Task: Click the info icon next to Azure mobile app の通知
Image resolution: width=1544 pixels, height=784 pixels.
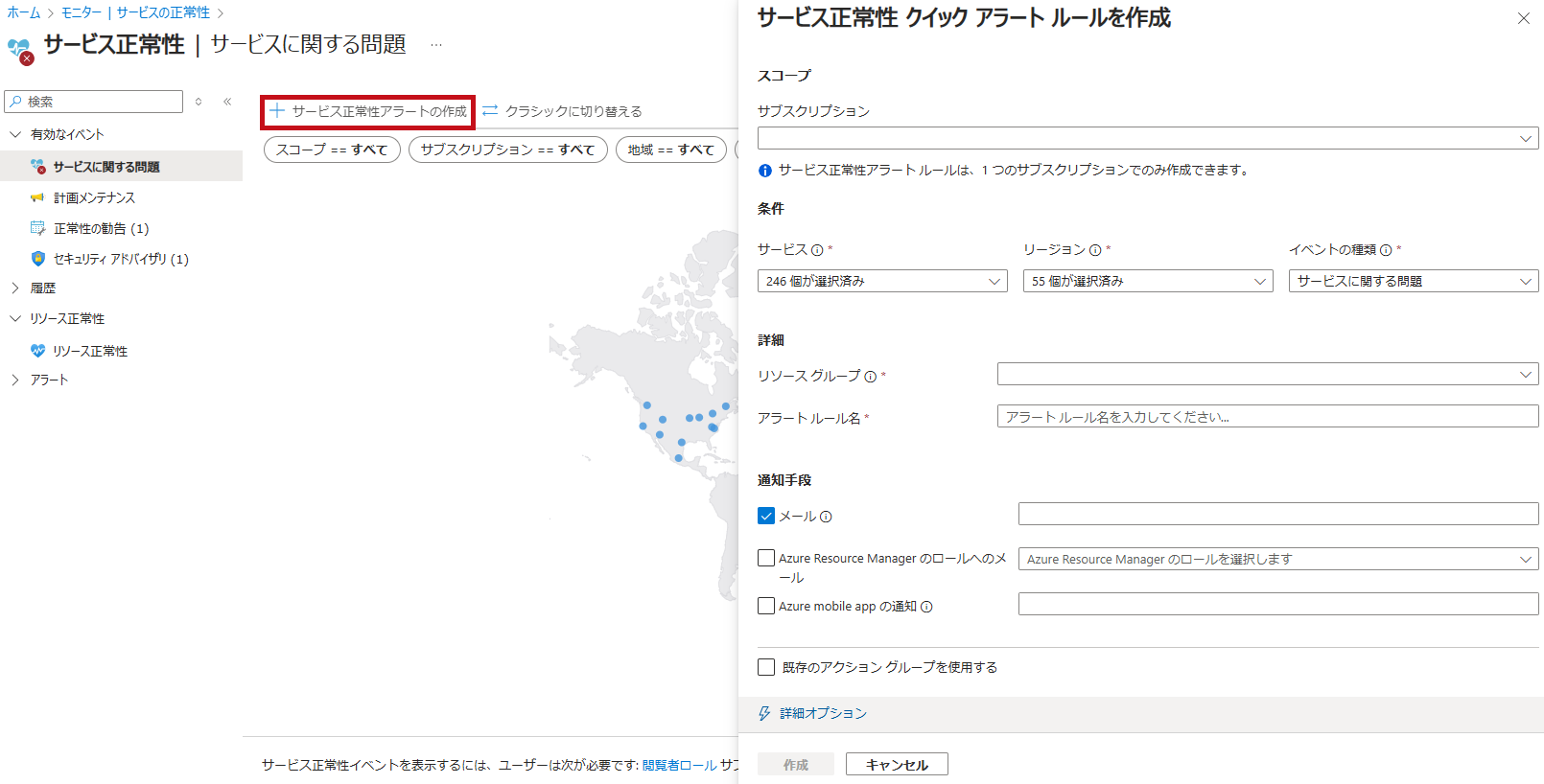Action: point(926,607)
